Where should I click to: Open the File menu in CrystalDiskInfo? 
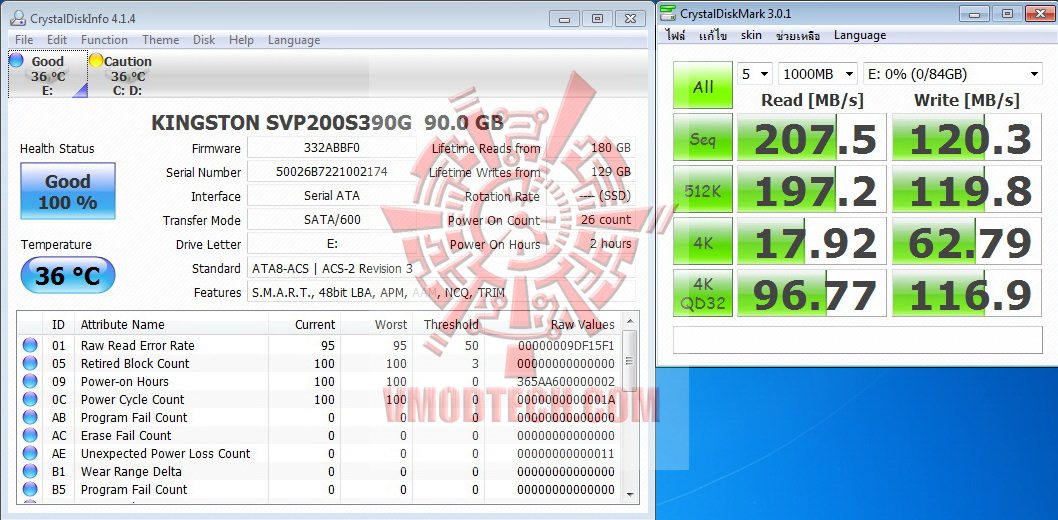click(x=24, y=40)
